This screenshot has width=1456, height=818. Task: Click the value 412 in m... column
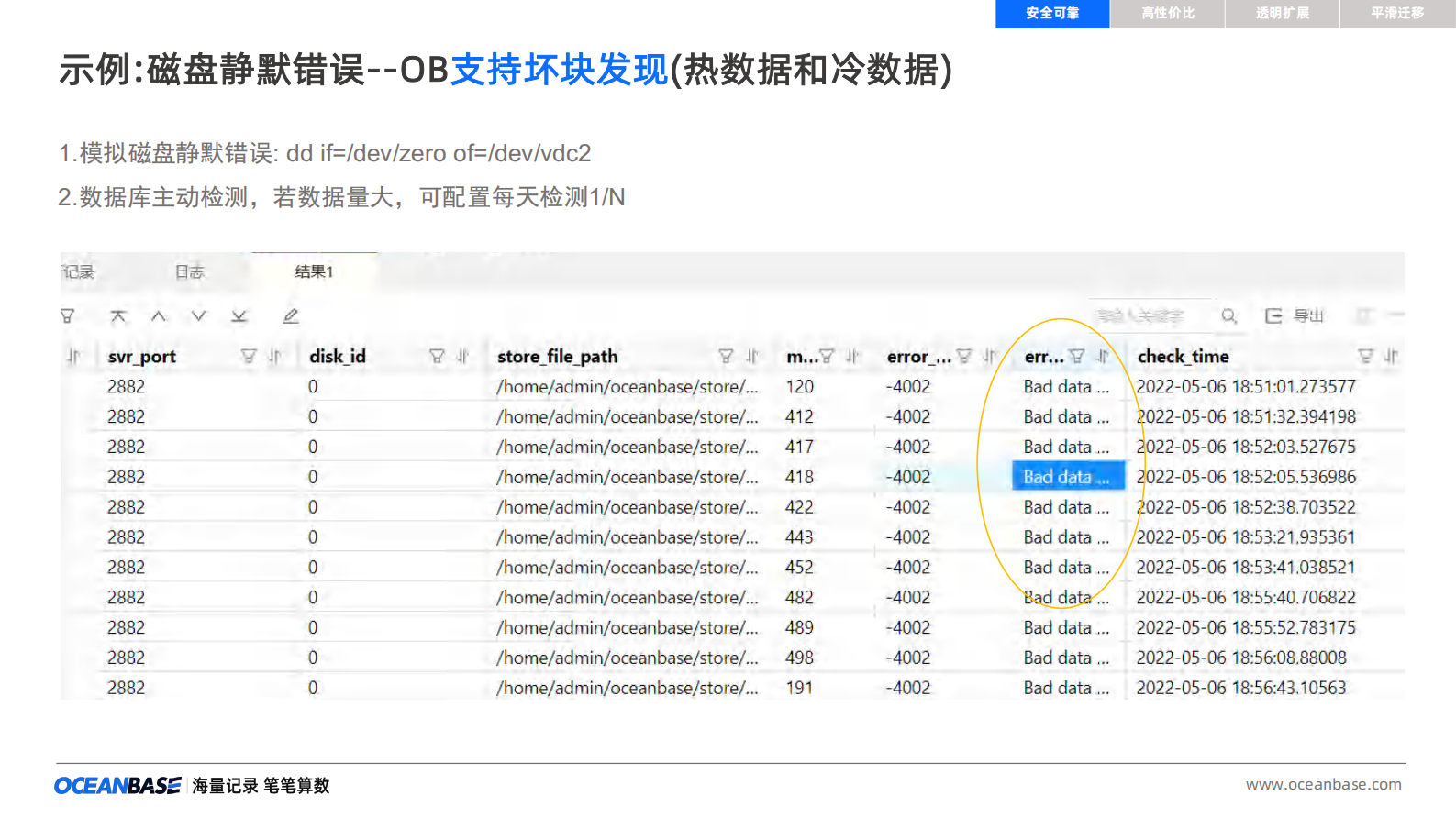799,417
